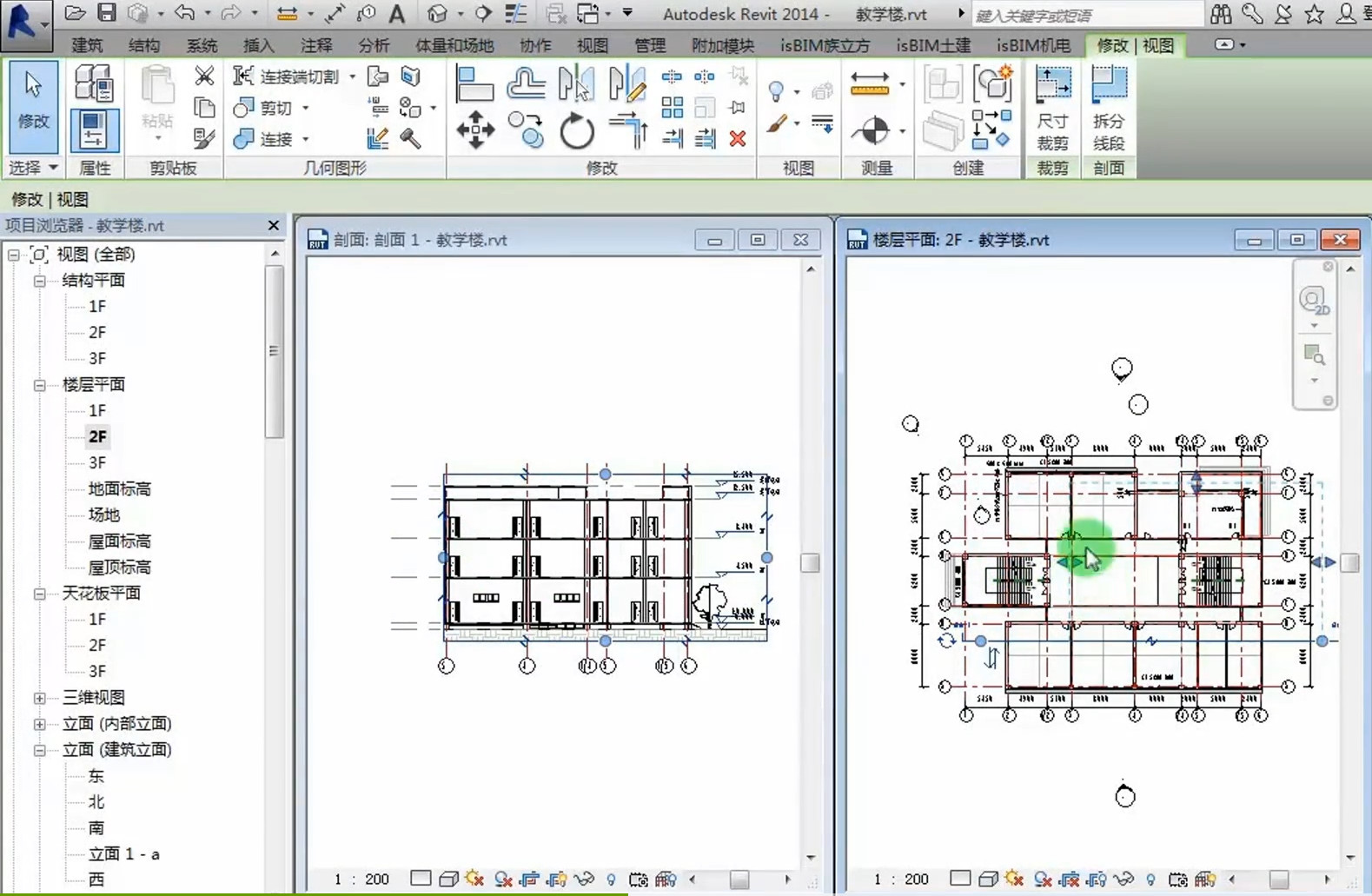This screenshot has height=896, width=1372.
Task: Toggle reveal hidden elements in 2F view bar
Action: pos(1151,879)
